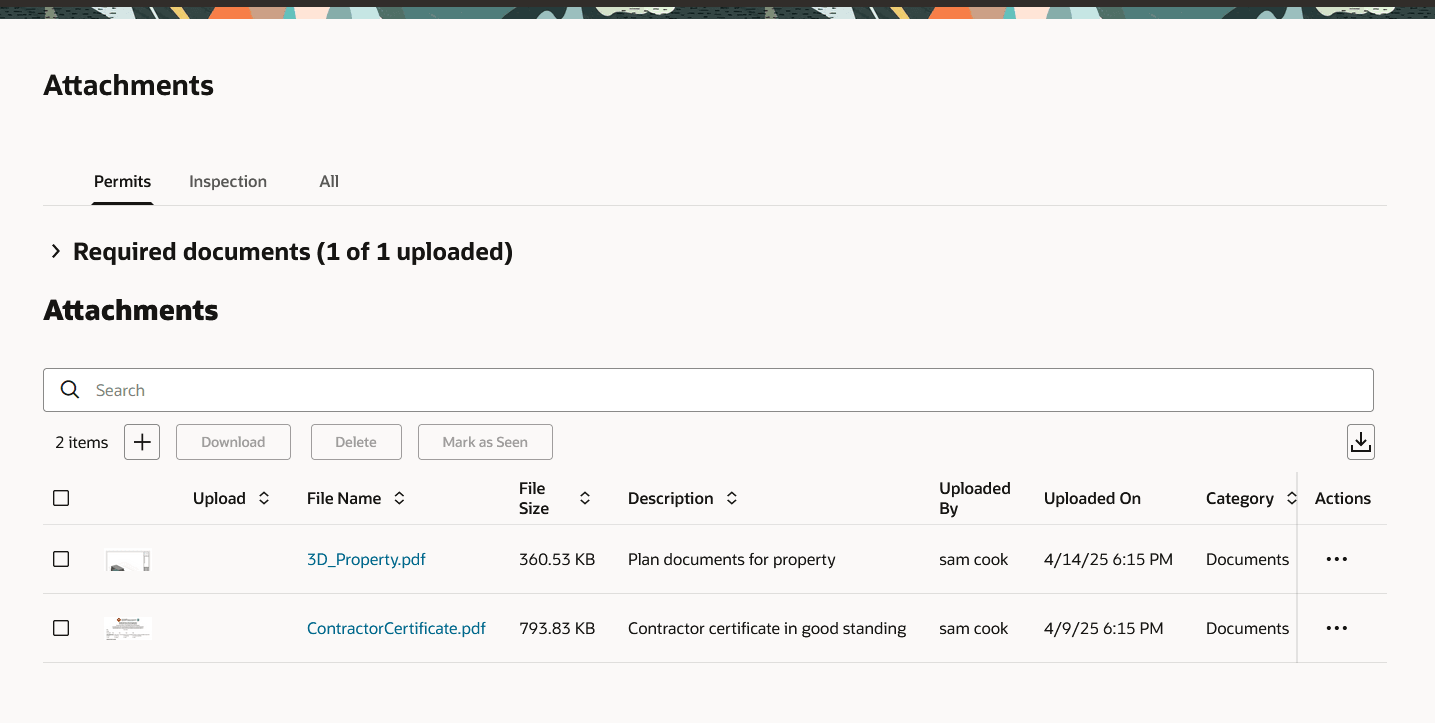Open the Actions menu for 3D_Property.pdf

point(1337,559)
